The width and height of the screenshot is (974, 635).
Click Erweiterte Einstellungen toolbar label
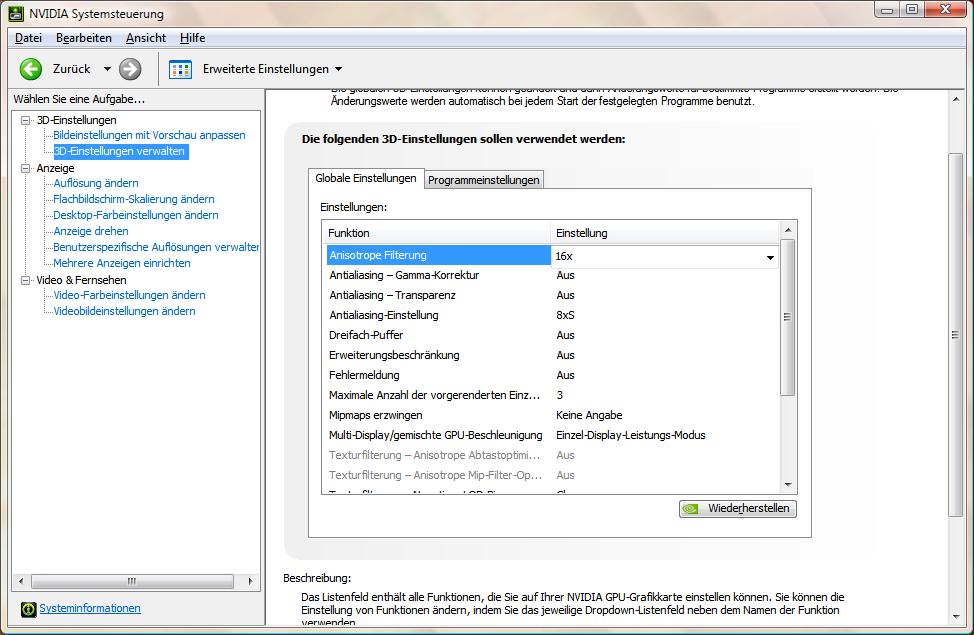[x=266, y=69]
